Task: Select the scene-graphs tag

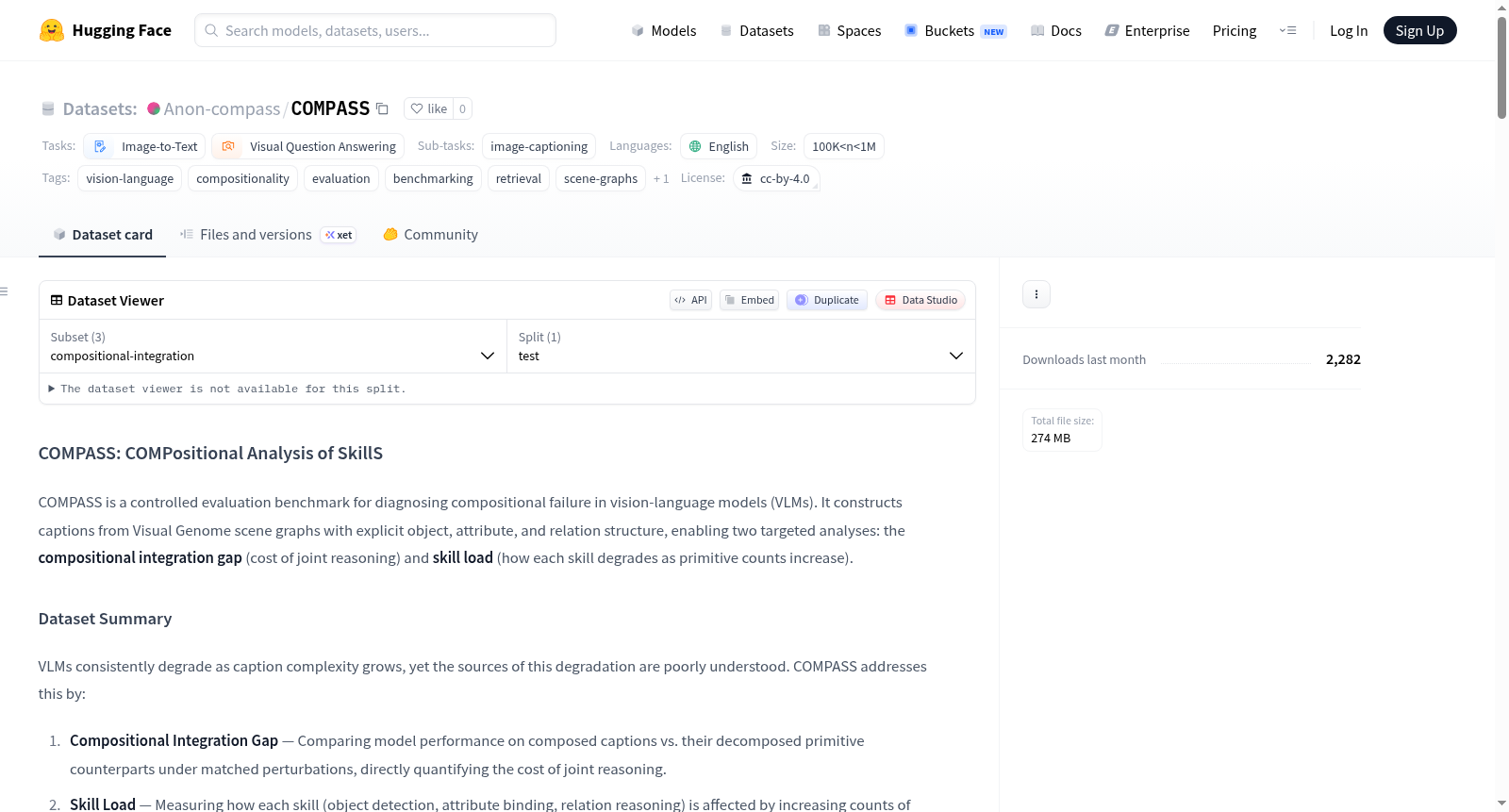Action: point(601,178)
